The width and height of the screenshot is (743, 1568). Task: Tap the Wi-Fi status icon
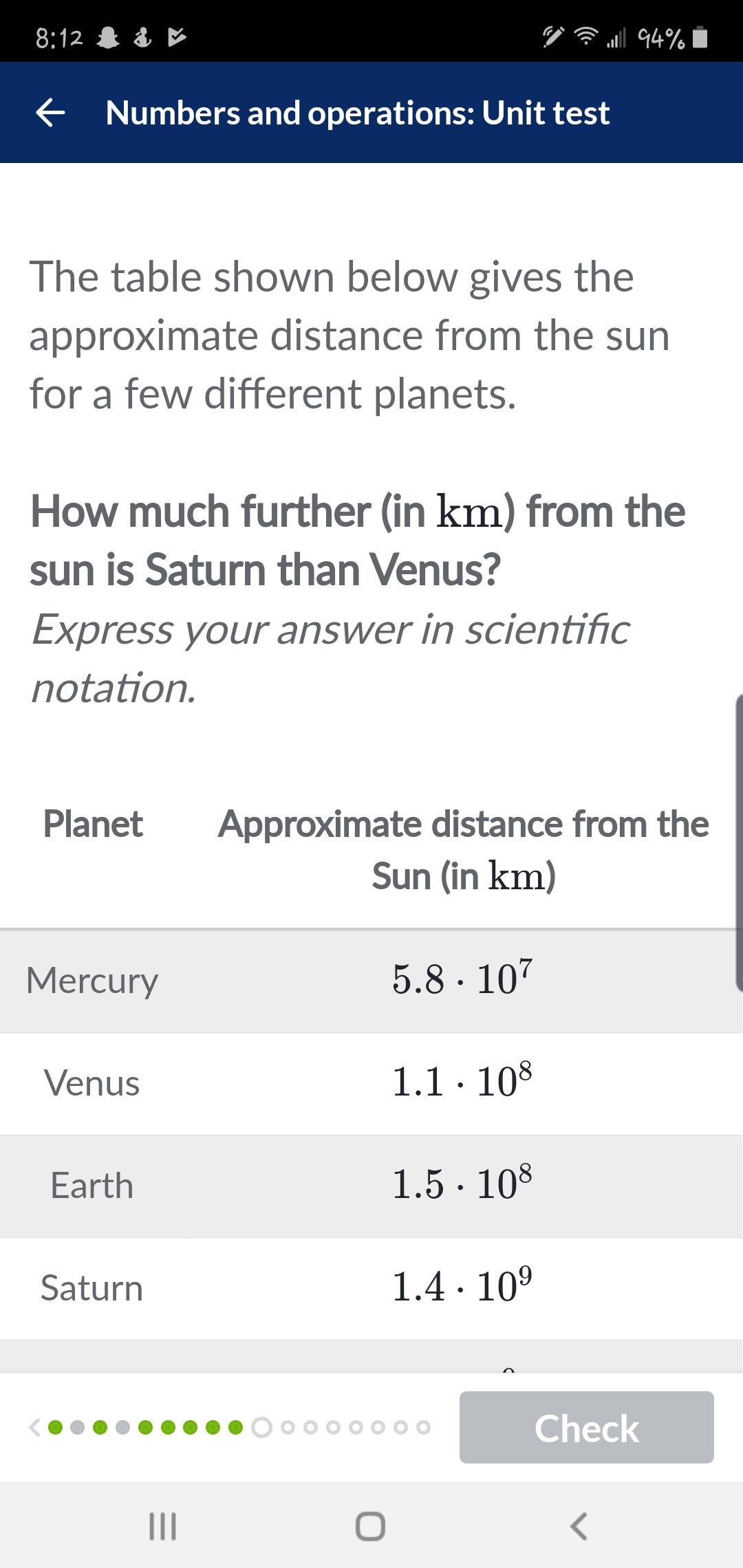tap(586, 37)
